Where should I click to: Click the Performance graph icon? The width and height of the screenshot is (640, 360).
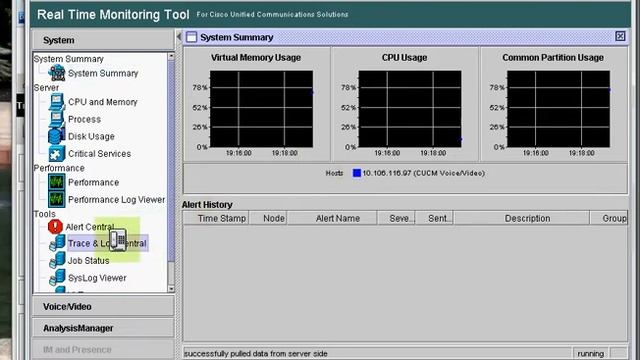click(x=57, y=182)
